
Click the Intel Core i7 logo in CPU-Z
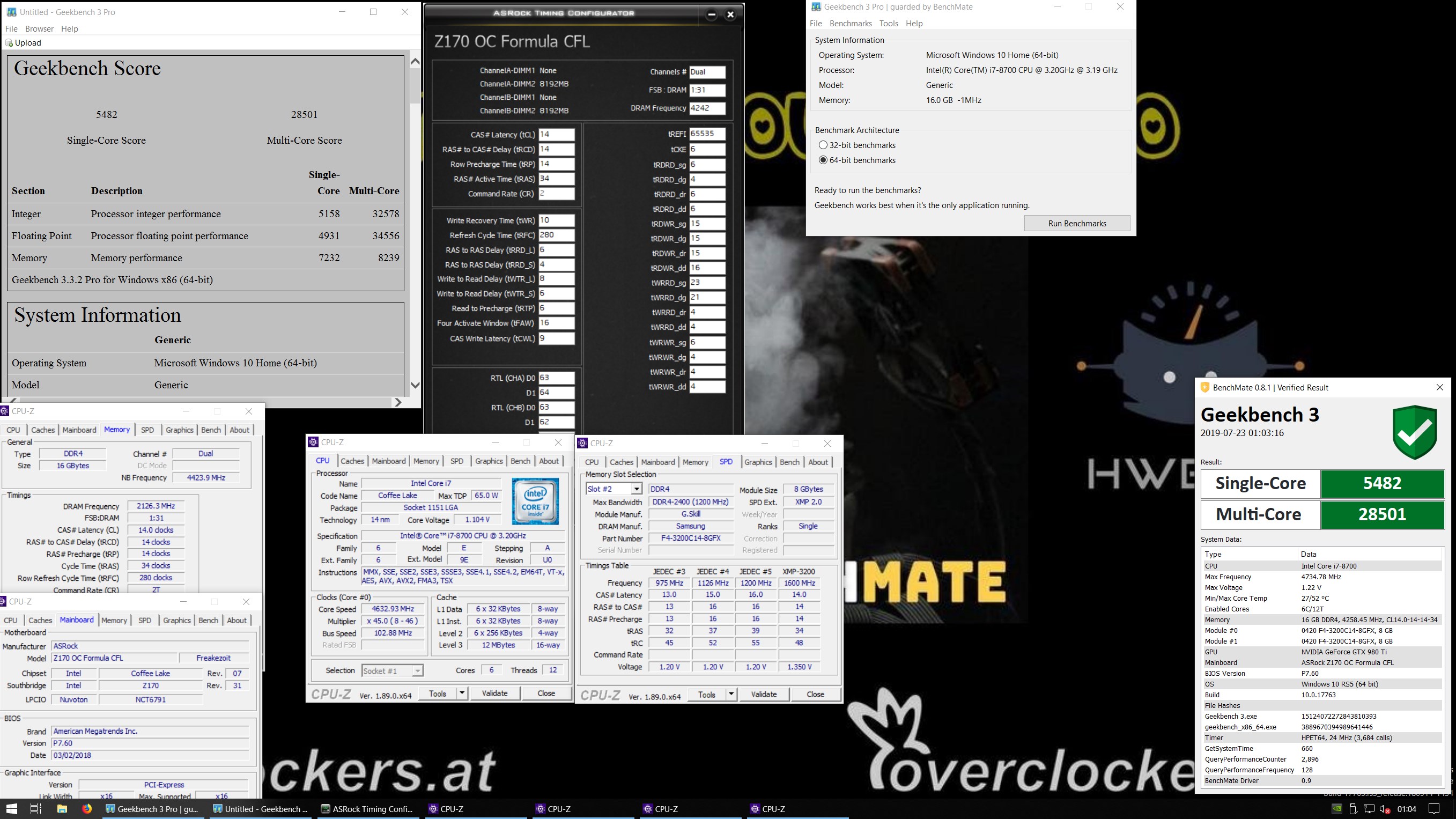click(535, 501)
